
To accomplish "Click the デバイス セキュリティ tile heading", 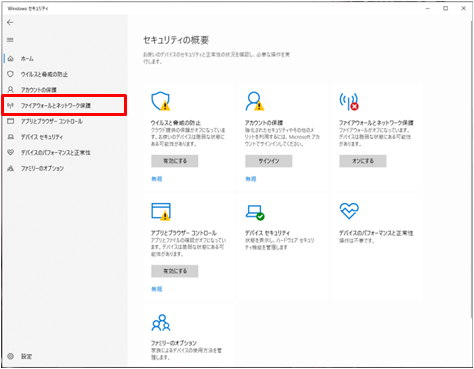I will click(267, 233).
